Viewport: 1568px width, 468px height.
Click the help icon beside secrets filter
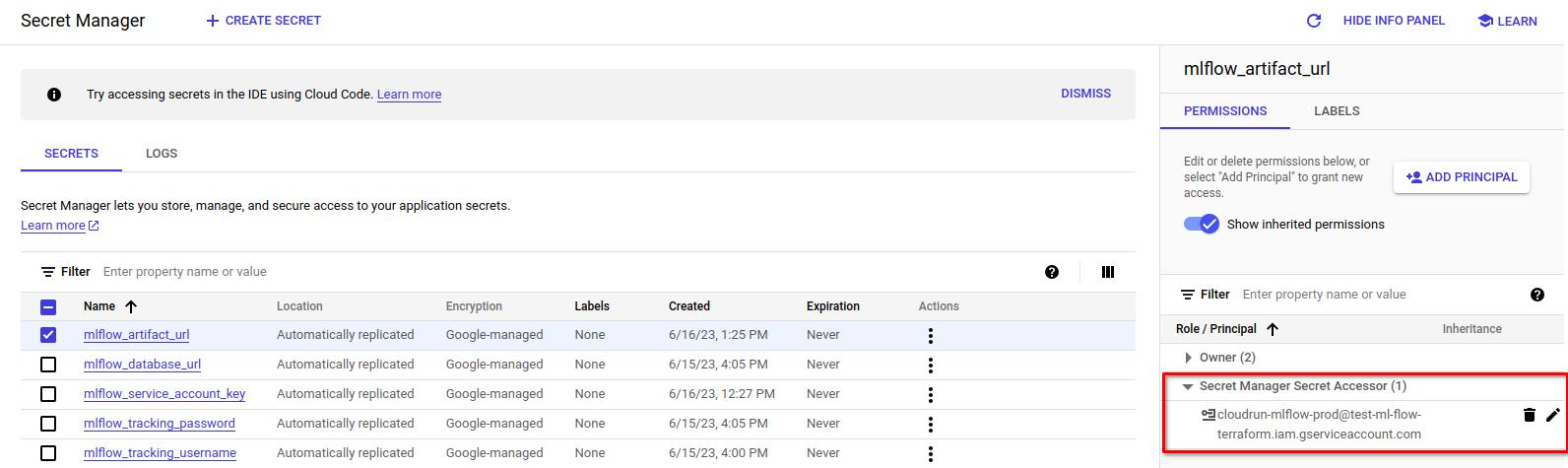click(1052, 272)
